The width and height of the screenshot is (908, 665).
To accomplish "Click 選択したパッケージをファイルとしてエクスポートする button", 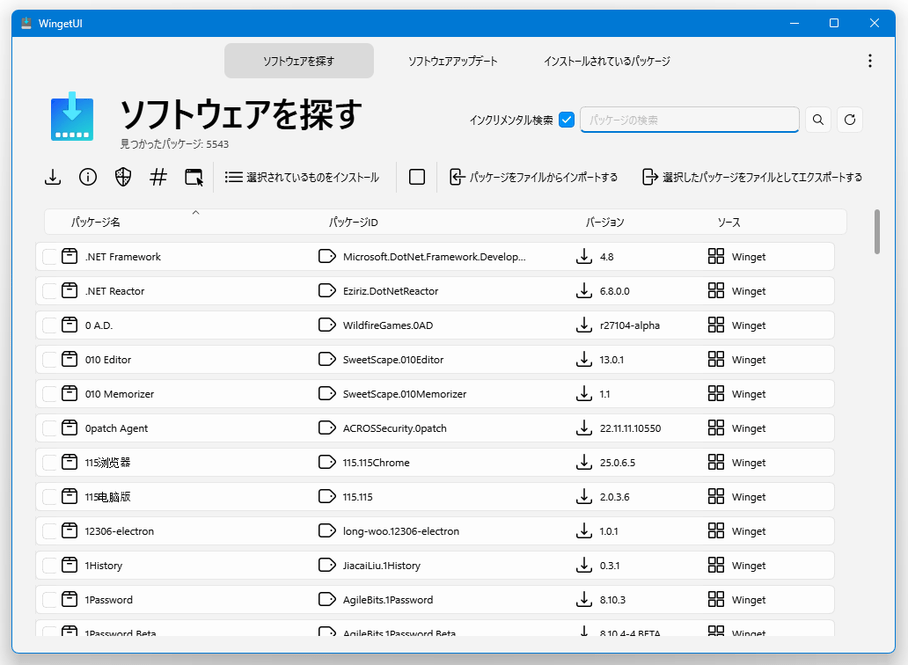I will click(752, 177).
